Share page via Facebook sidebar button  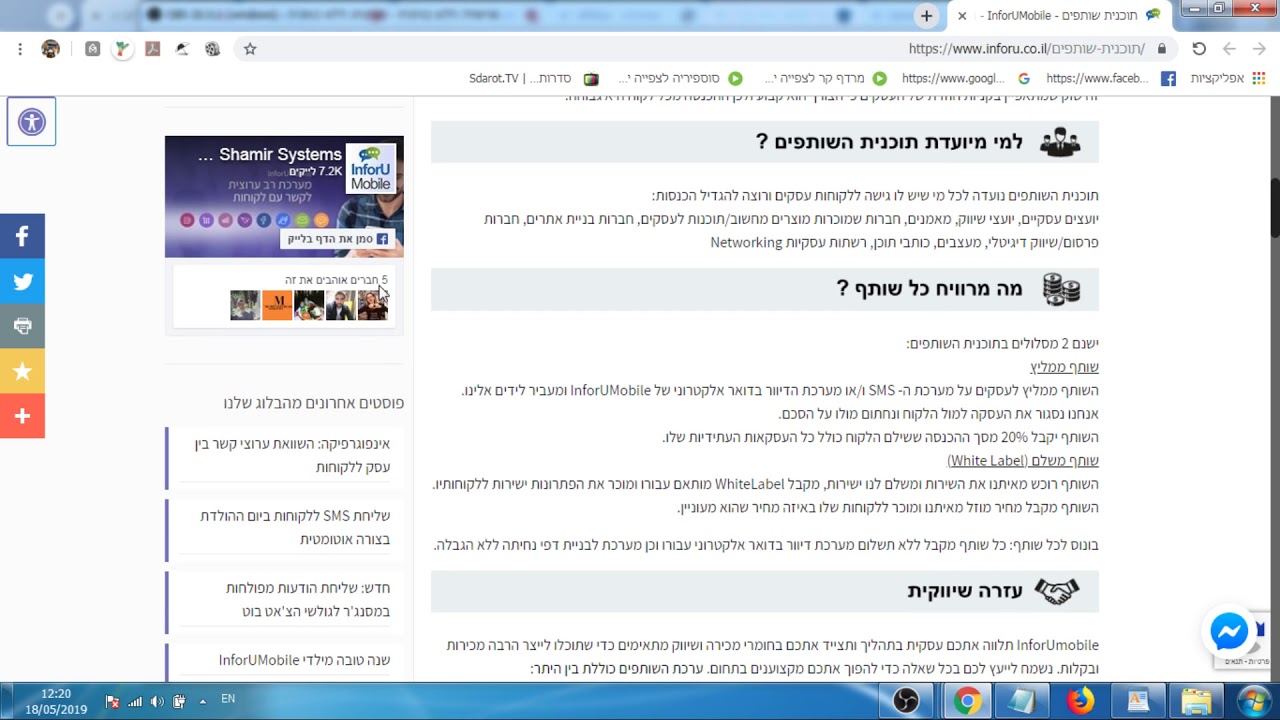click(x=22, y=236)
